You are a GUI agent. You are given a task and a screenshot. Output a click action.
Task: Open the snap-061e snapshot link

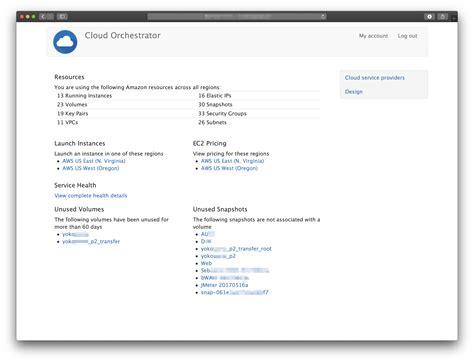click(234, 293)
